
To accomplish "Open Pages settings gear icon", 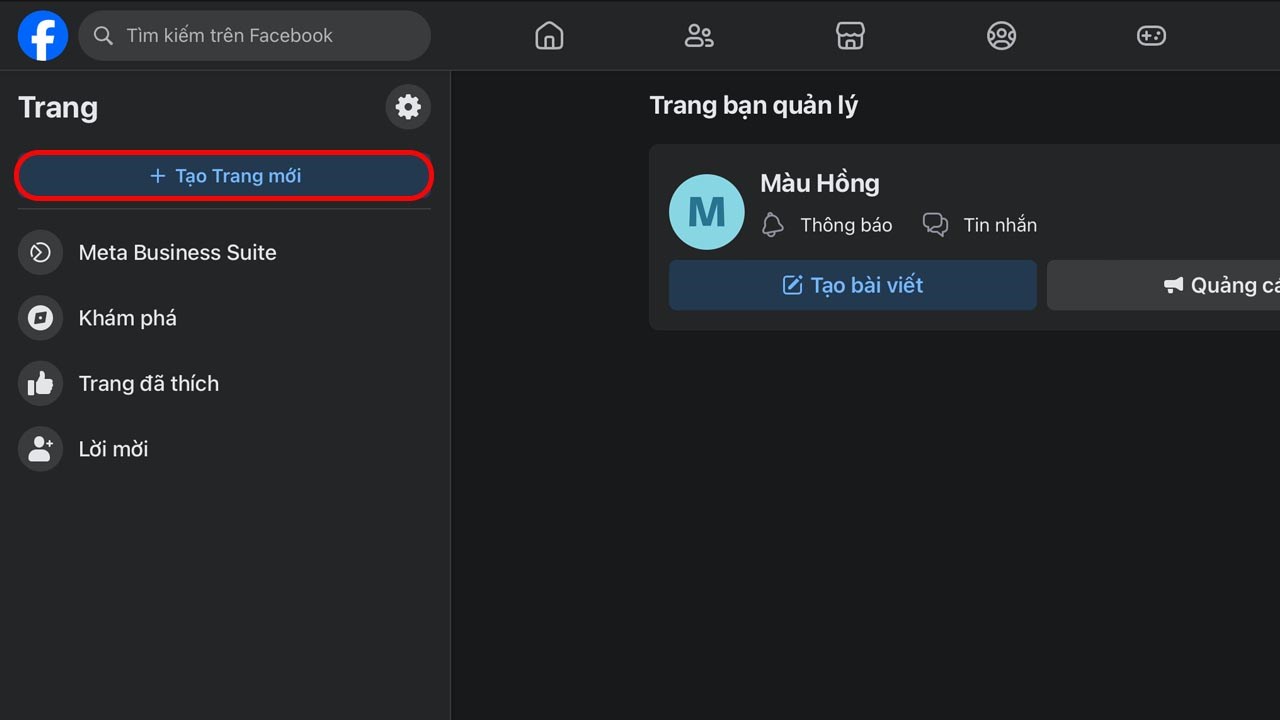I will click(408, 107).
